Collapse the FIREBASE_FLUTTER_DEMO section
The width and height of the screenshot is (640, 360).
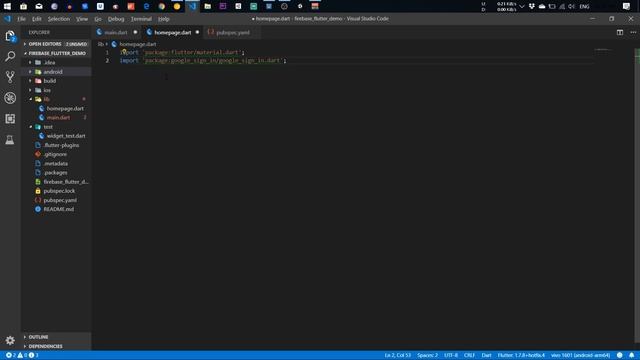click(x=56, y=53)
